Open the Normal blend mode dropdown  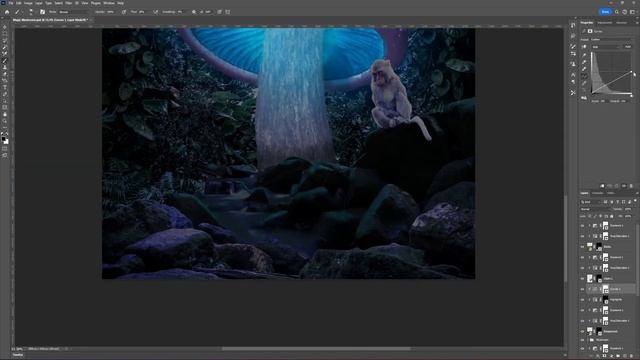[596, 209]
